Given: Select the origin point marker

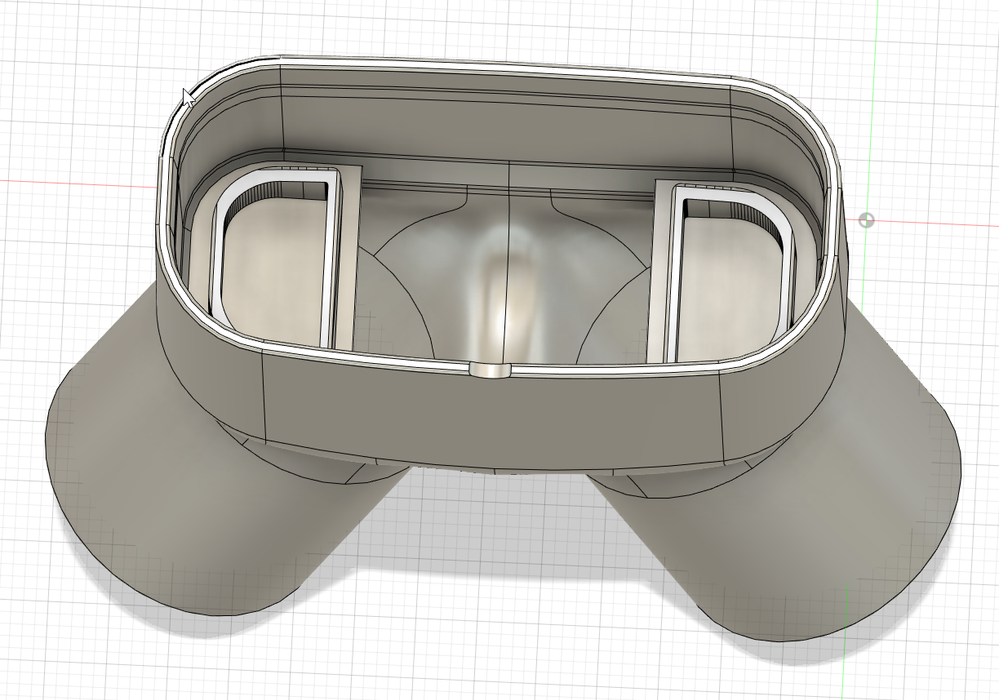Looking at the screenshot, I should point(866,220).
